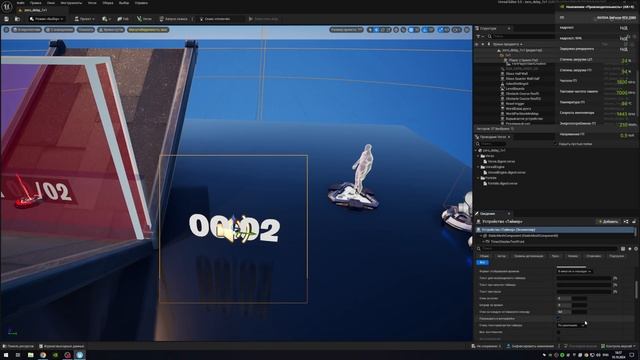Click the details settings gear icon

[636, 249]
